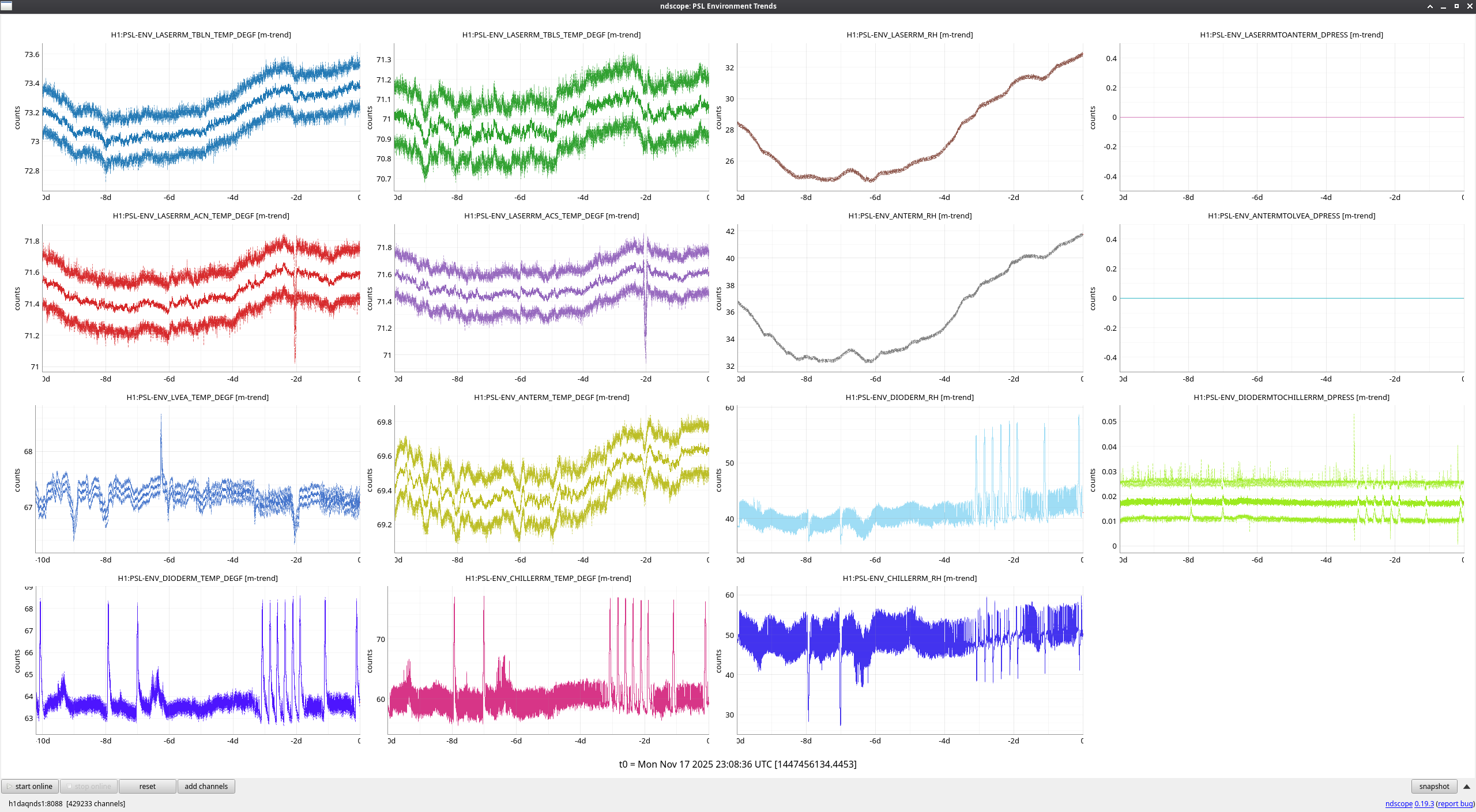Viewport: 1476px width, 812px height.
Task: Open the 0.19.3 version link
Action: pos(1424,803)
